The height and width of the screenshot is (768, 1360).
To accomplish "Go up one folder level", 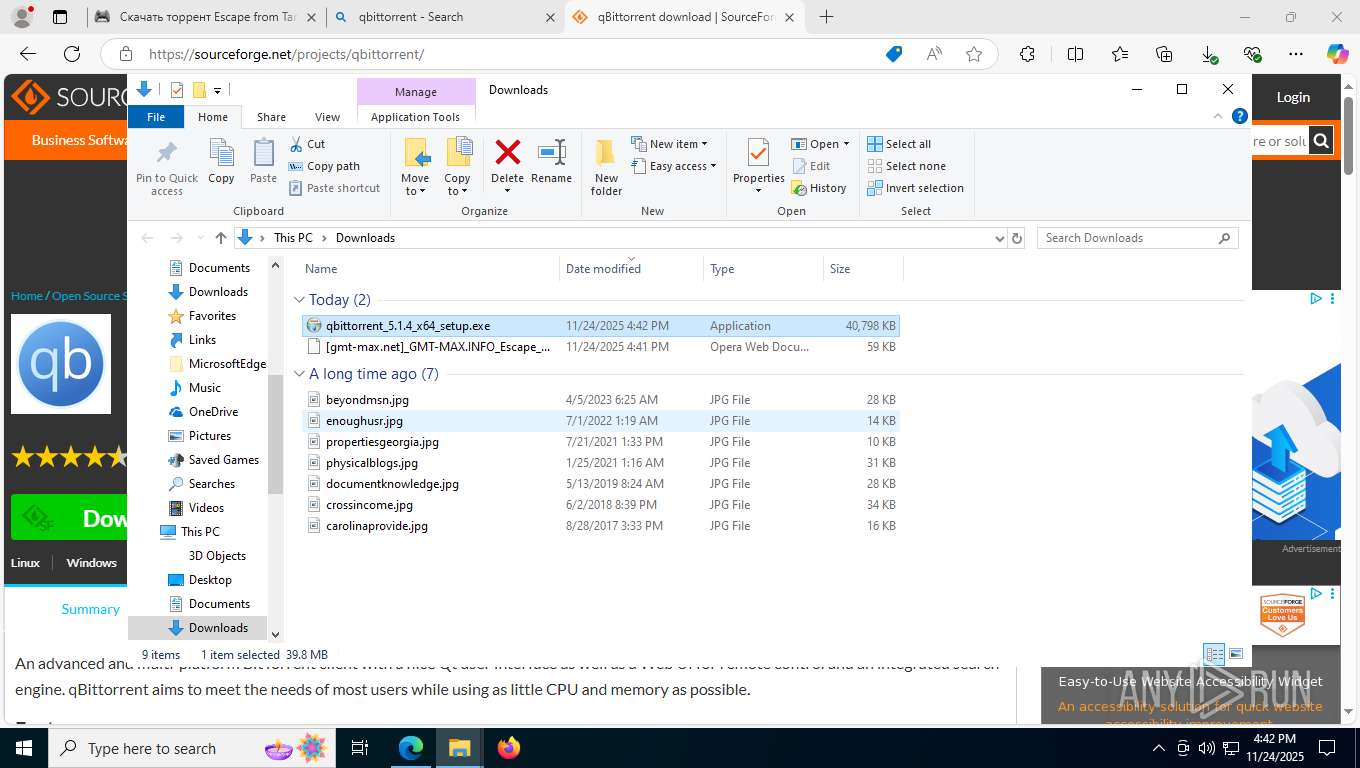I will tap(221, 238).
